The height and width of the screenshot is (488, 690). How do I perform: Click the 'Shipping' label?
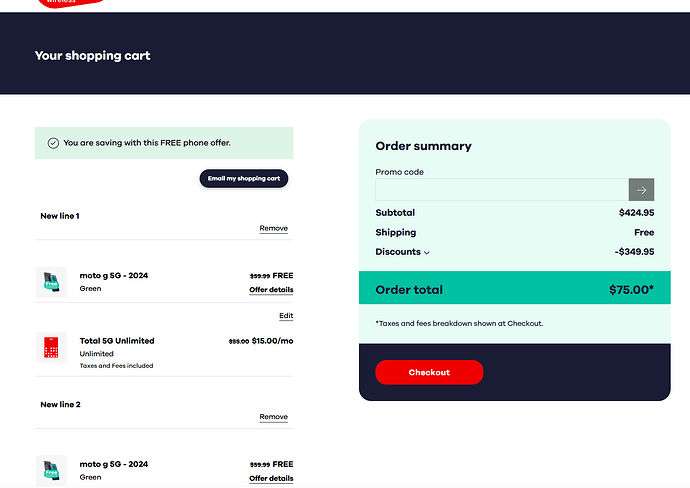tap(396, 232)
